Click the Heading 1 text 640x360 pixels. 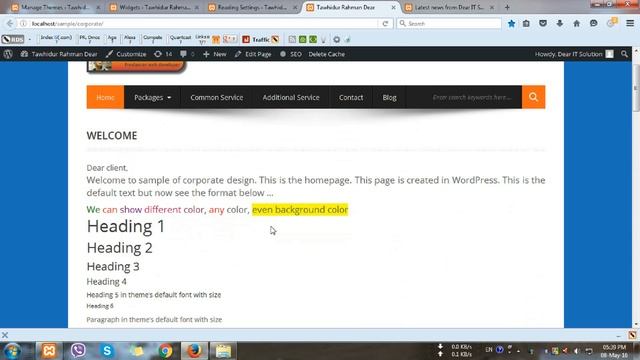tap(126, 226)
